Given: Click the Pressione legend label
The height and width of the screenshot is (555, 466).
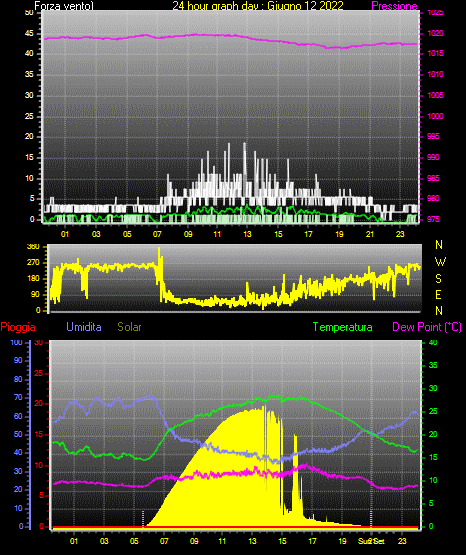Looking at the screenshot, I should pyautogui.click(x=394, y=6).
